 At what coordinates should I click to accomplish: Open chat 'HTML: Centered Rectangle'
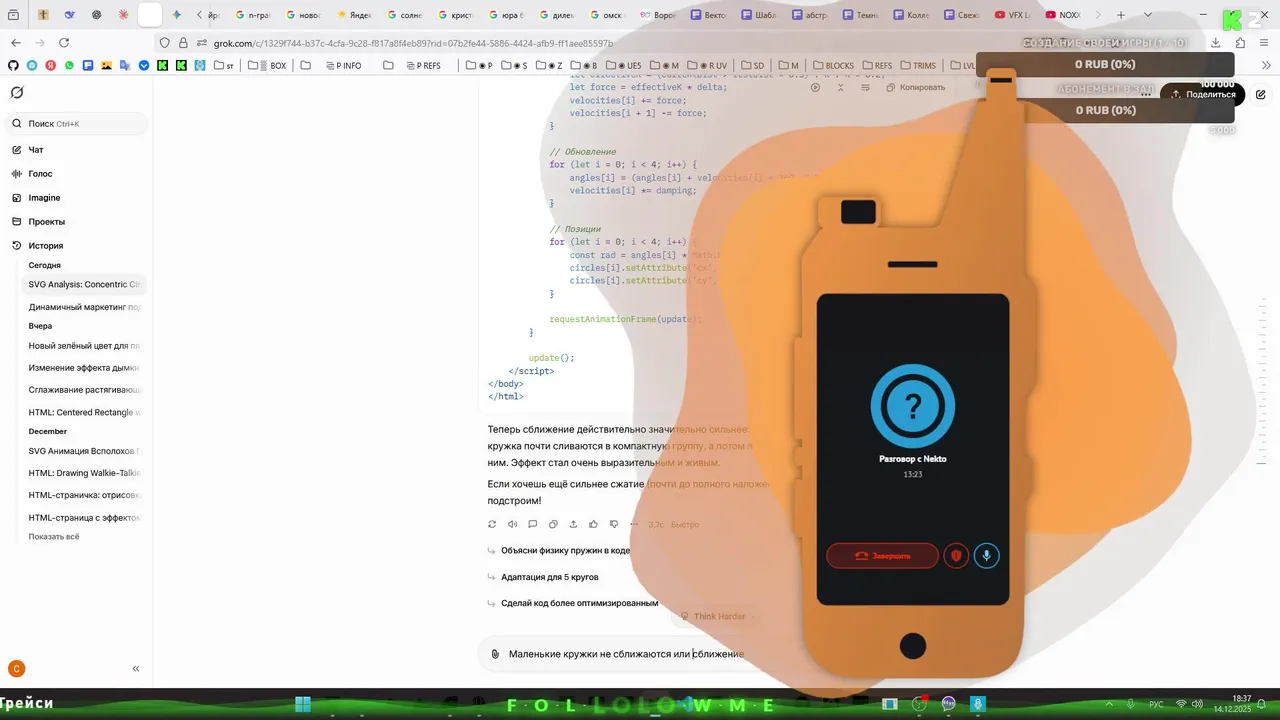(x=85, y=412)
